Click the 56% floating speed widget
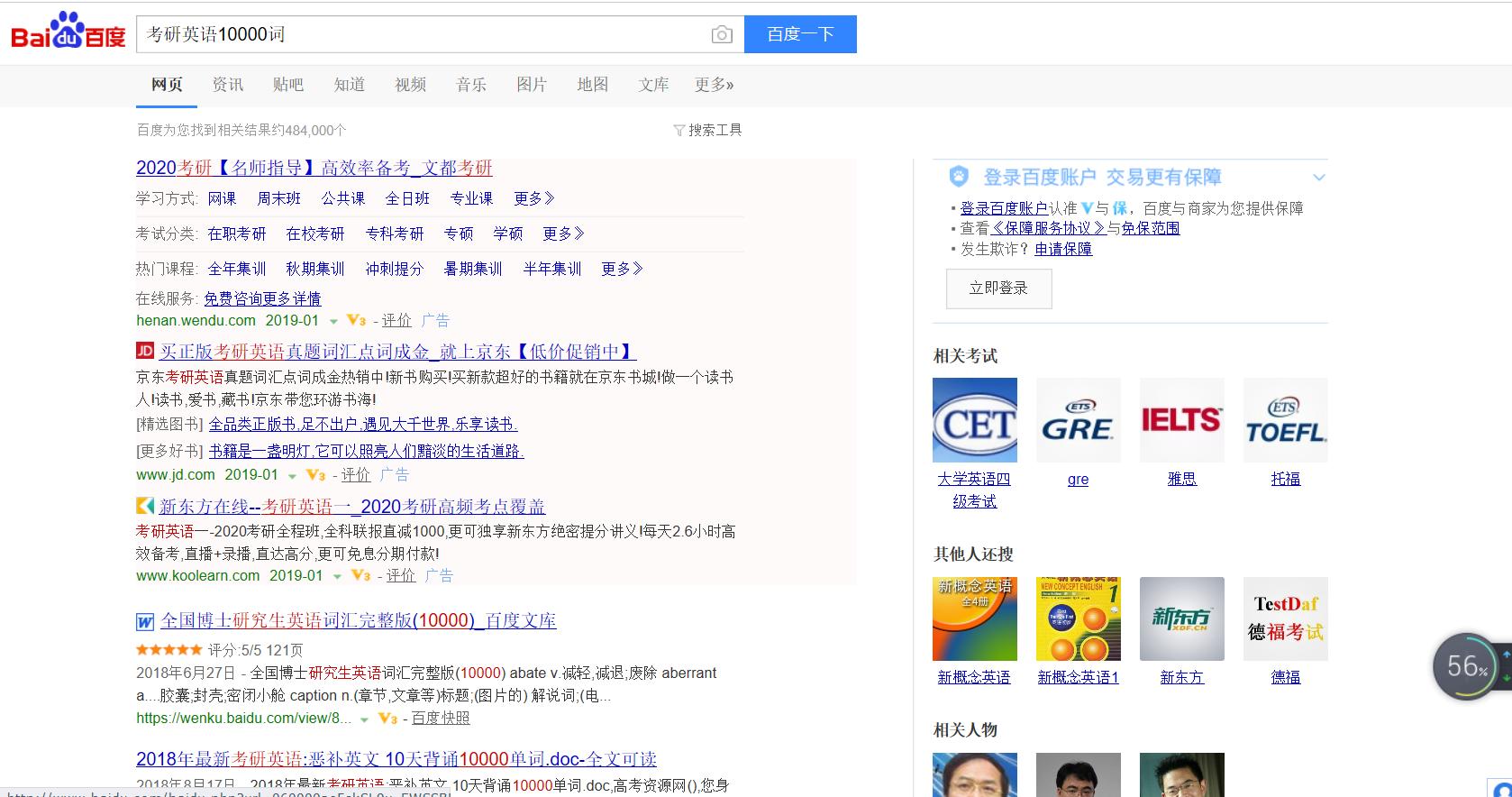The image size is (1512, 797). click(1467, 666)
